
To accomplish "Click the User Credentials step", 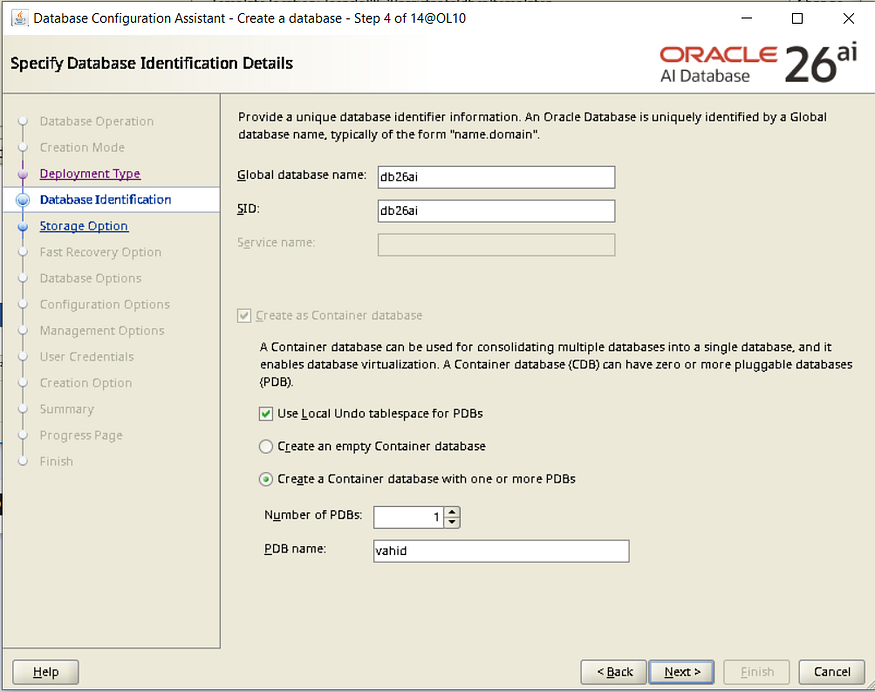I will 86,357.
